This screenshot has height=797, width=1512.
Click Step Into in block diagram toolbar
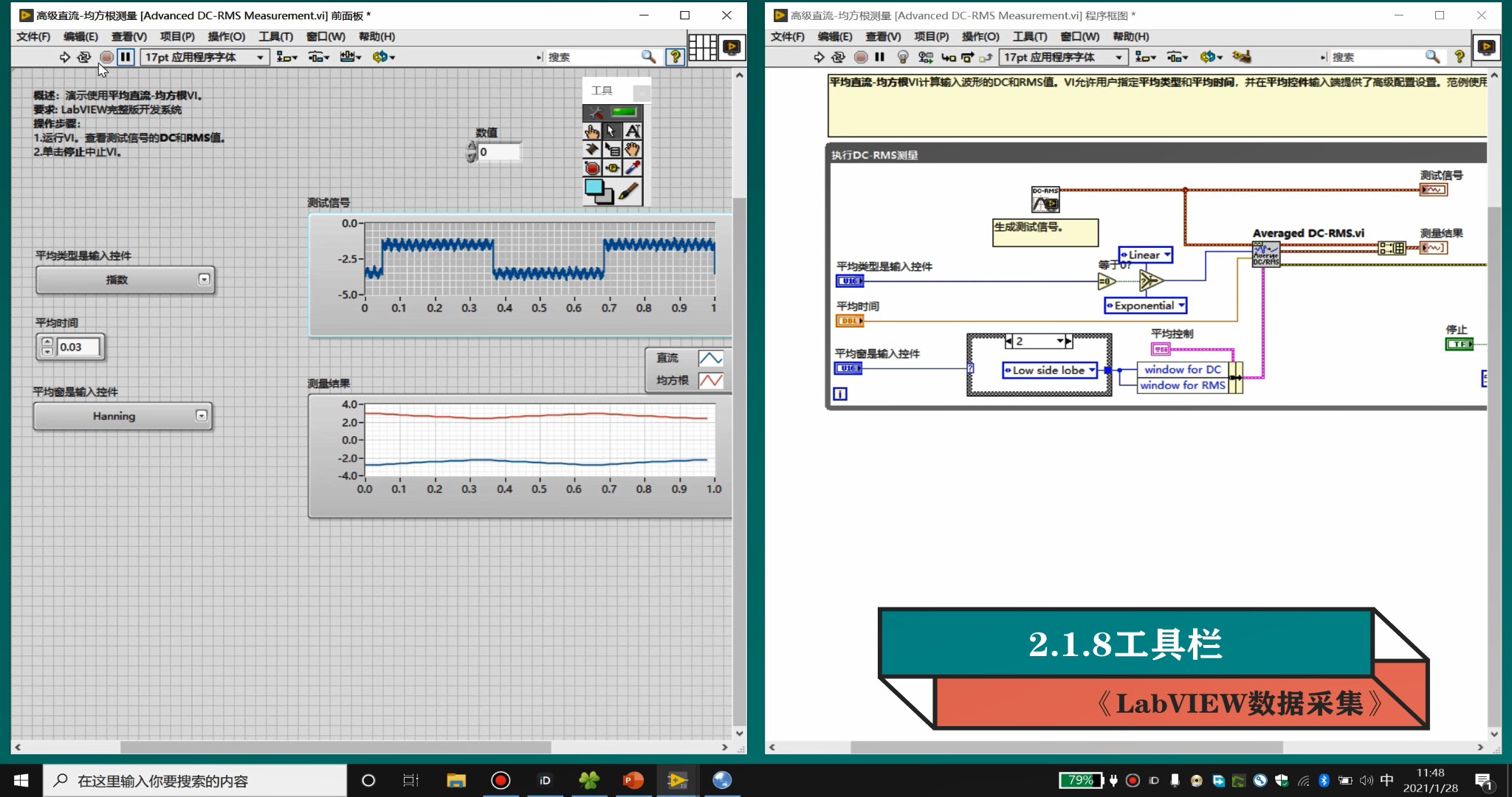[949, 57]
